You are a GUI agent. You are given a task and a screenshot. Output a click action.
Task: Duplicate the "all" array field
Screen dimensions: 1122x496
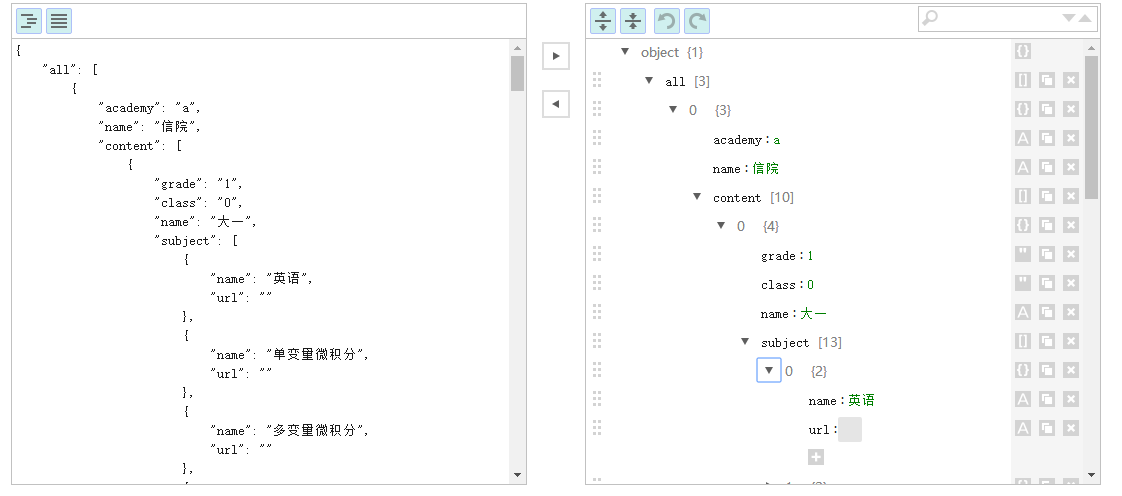(x=1047, y=81)
